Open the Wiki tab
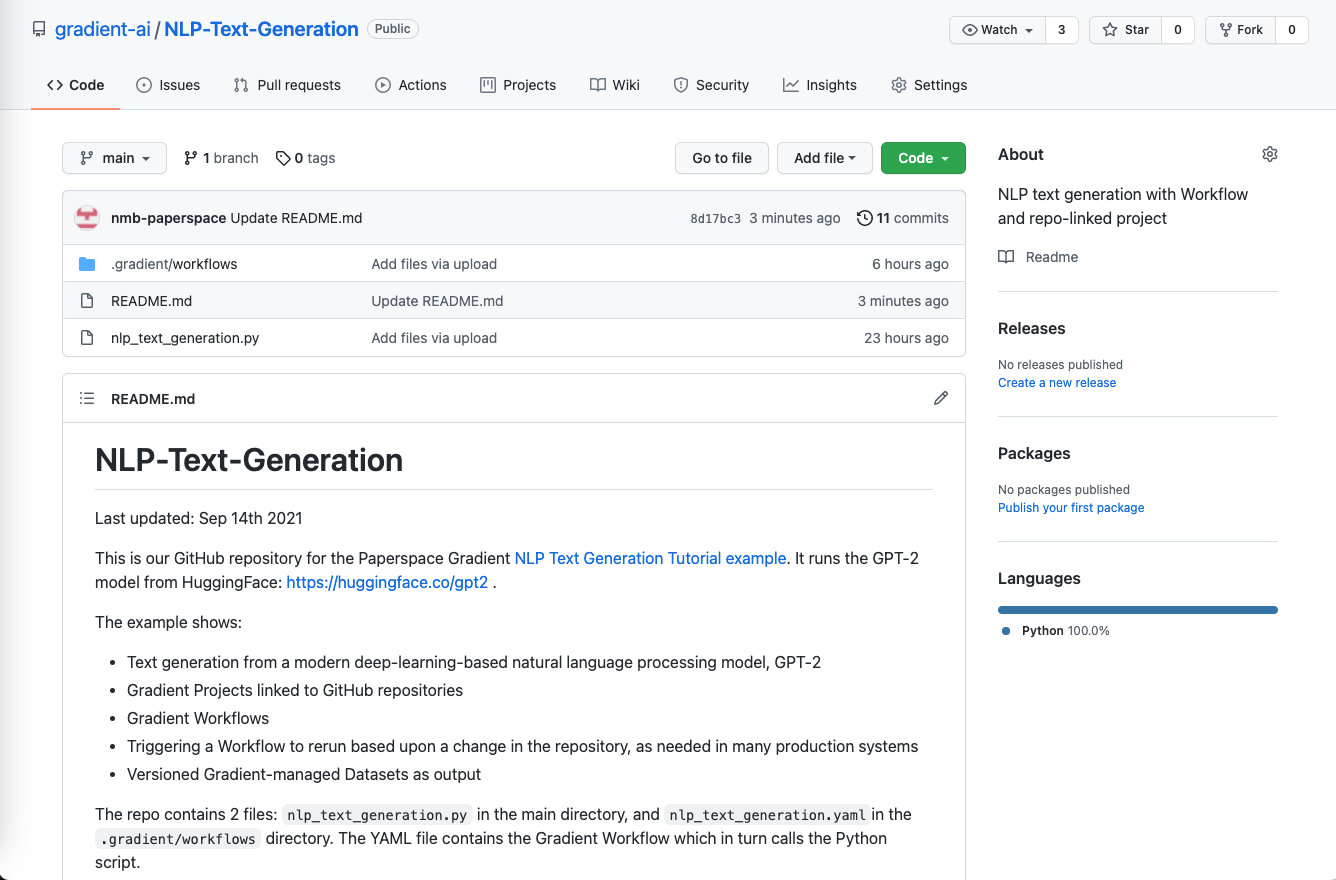 615,85
